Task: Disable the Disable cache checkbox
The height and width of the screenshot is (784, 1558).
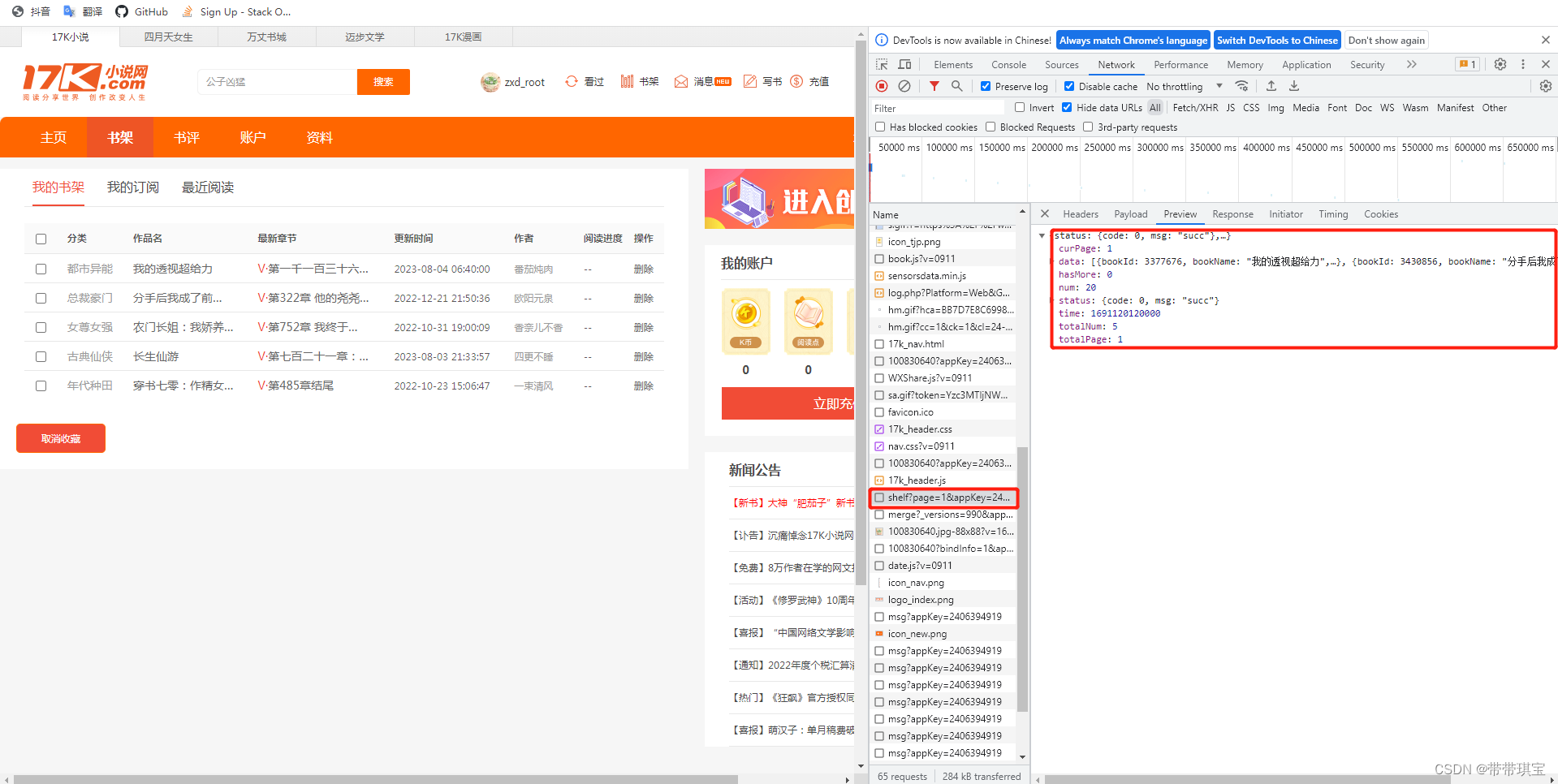Action: (1069, 86)
